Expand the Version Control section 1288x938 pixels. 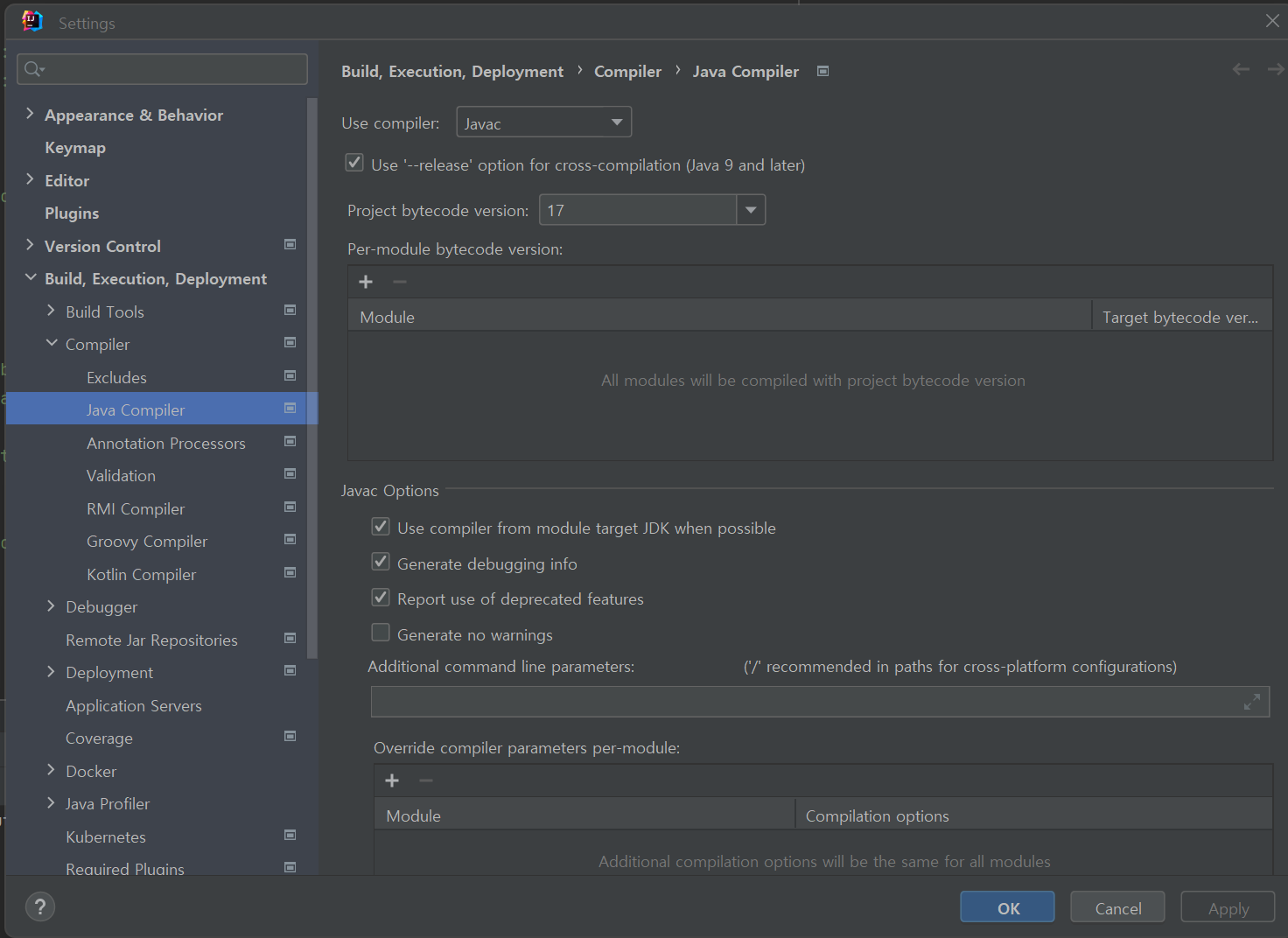coord(31,245)
